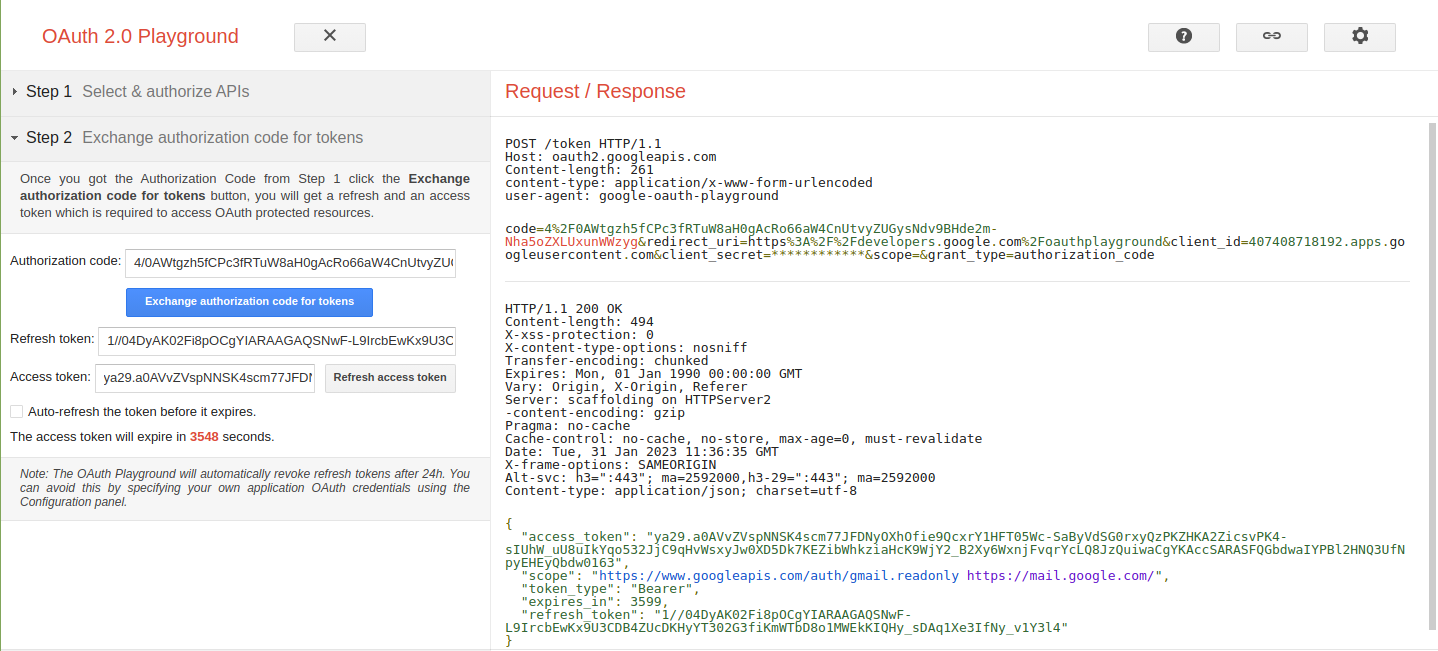
Task: Select the Access token input box
Action: pyautogui.click(x=207, y=378)
